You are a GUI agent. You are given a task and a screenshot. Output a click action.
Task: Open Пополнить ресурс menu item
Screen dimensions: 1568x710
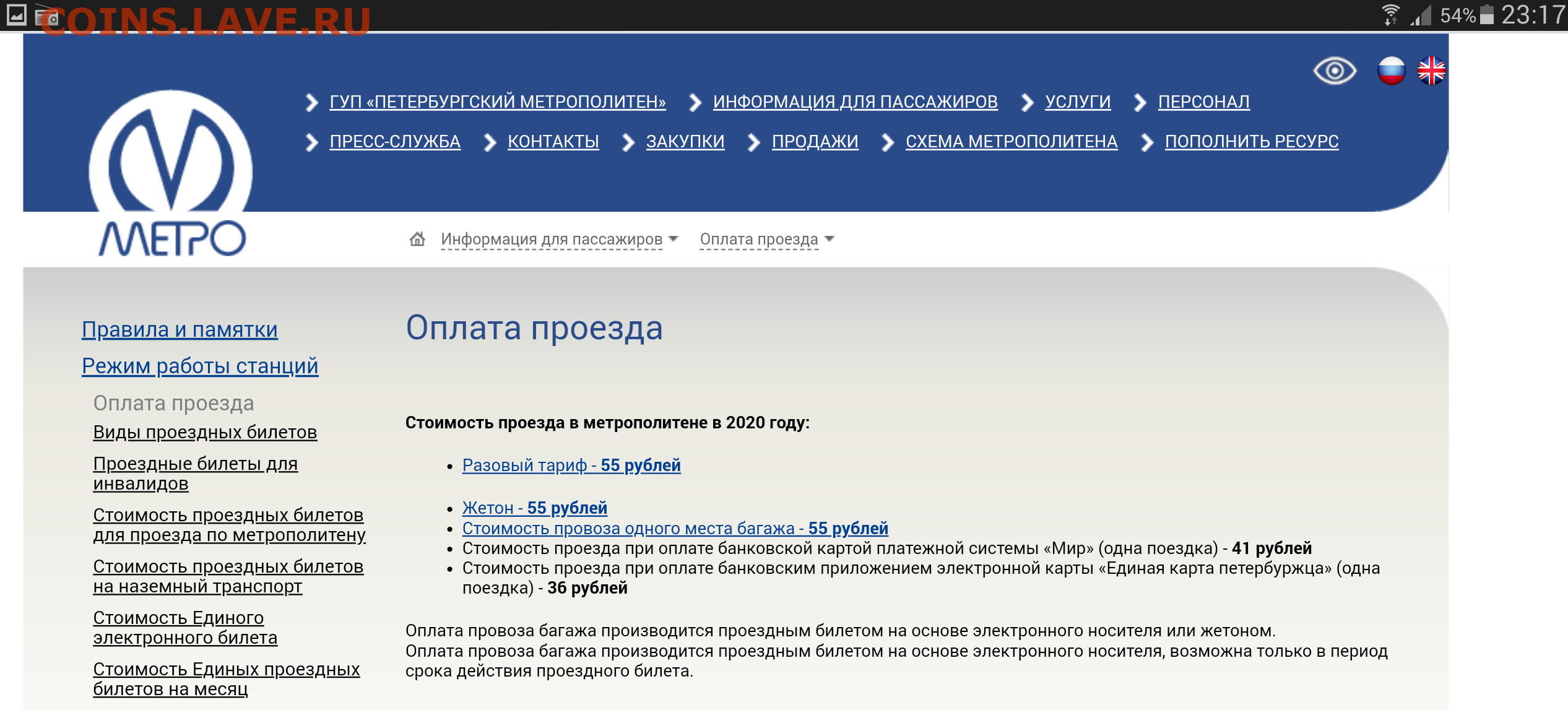(1252, 142)
